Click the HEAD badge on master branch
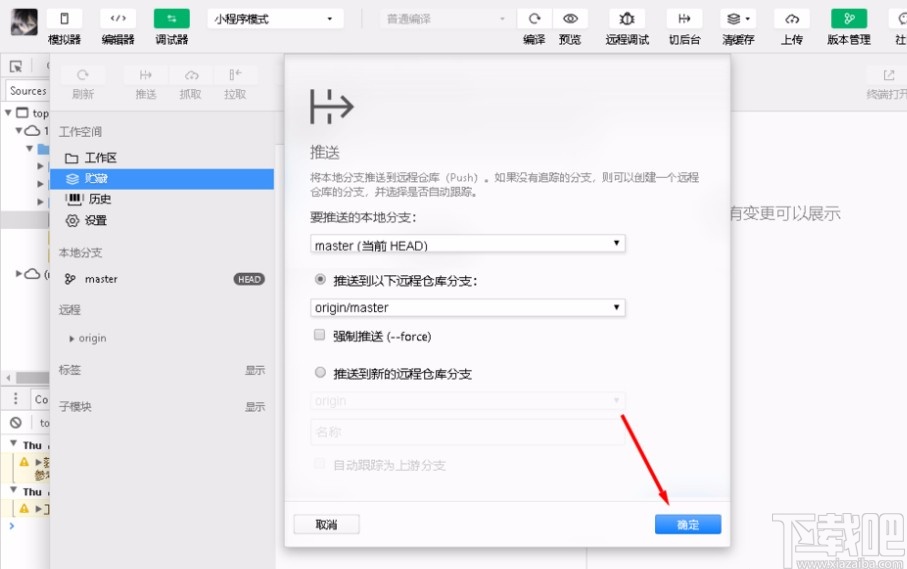This screenshot has width=907, height=569. [x=249, y=279]
